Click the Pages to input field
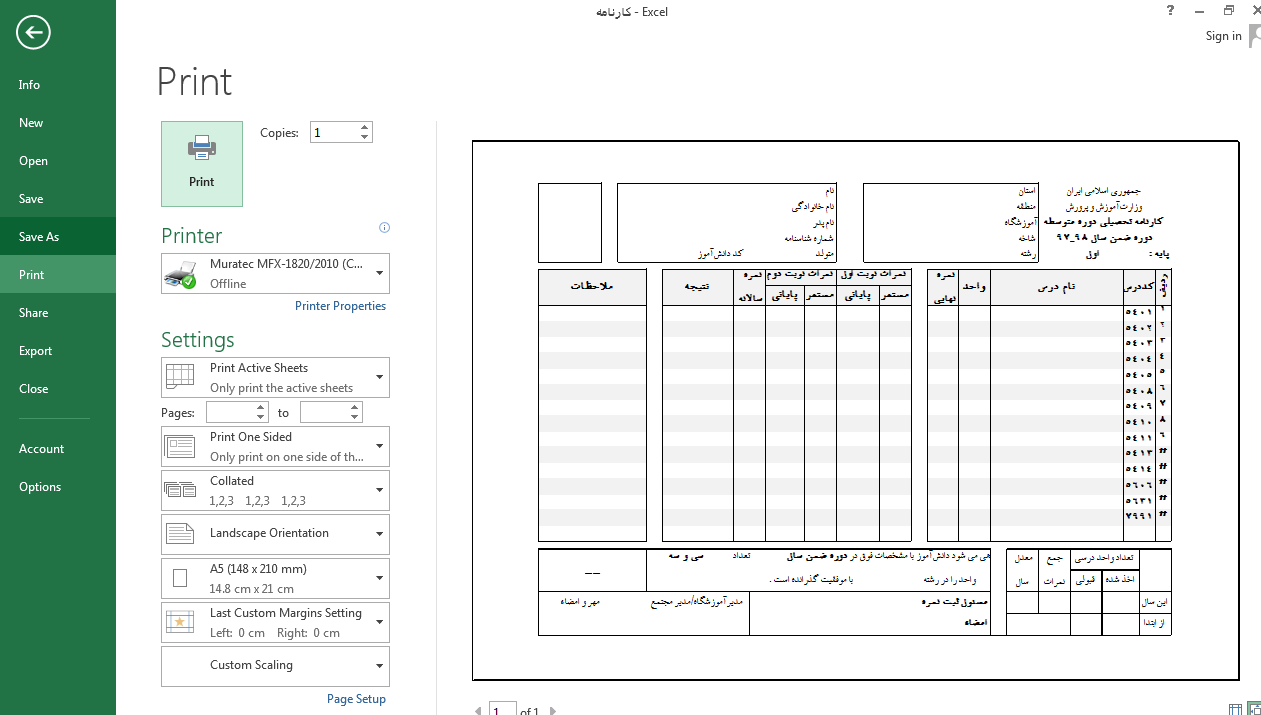Image resolution: width=1261 pixels, height=715 pixels. click(x=325, y=412)
